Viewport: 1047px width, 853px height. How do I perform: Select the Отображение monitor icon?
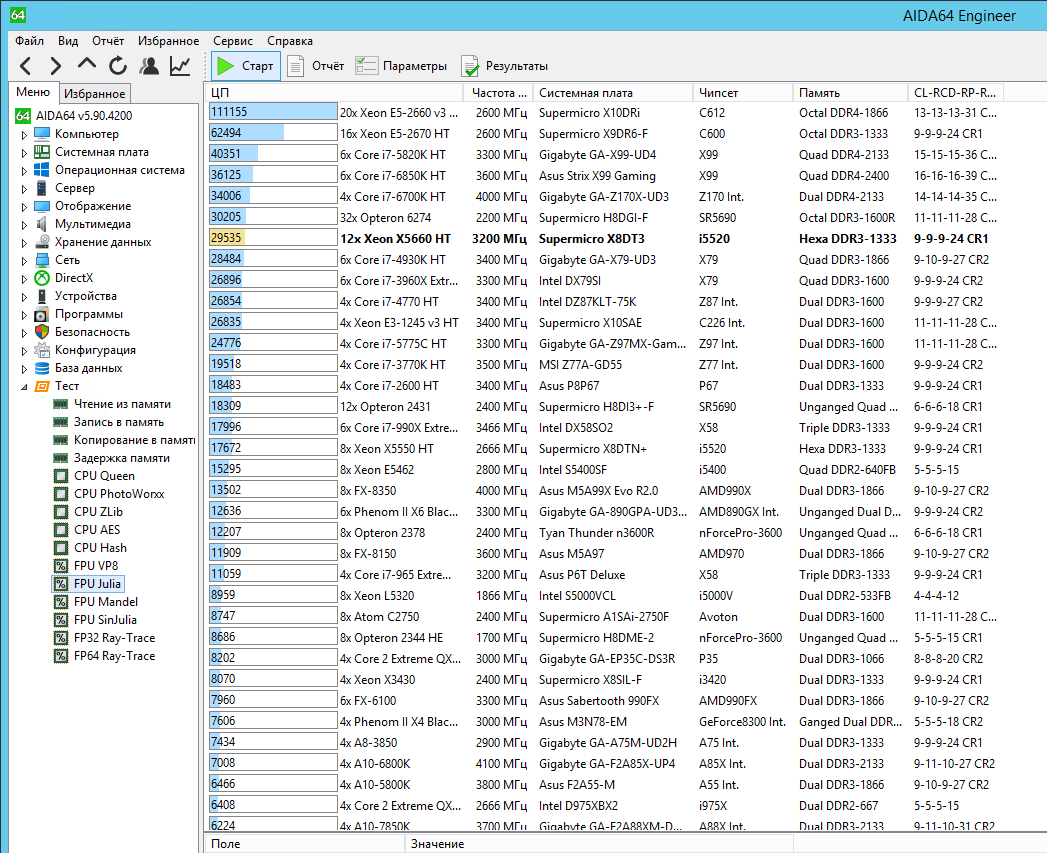pyautogui.click(x=42, y=206)
